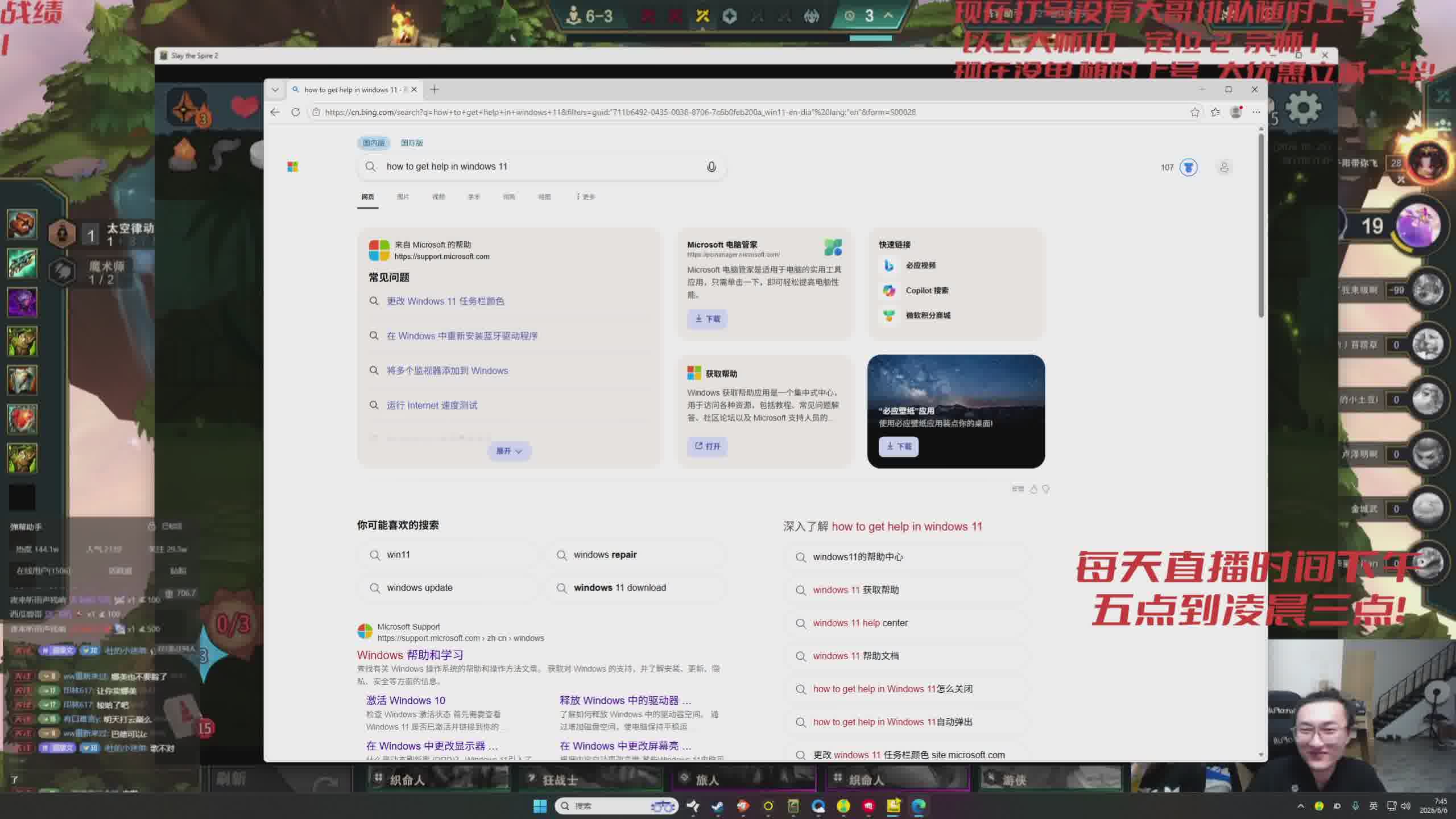Open '在 Windows 中重新安装蓝牙驱动程序' question
This screenshot has width=1456, height=819.
(462, 336)
